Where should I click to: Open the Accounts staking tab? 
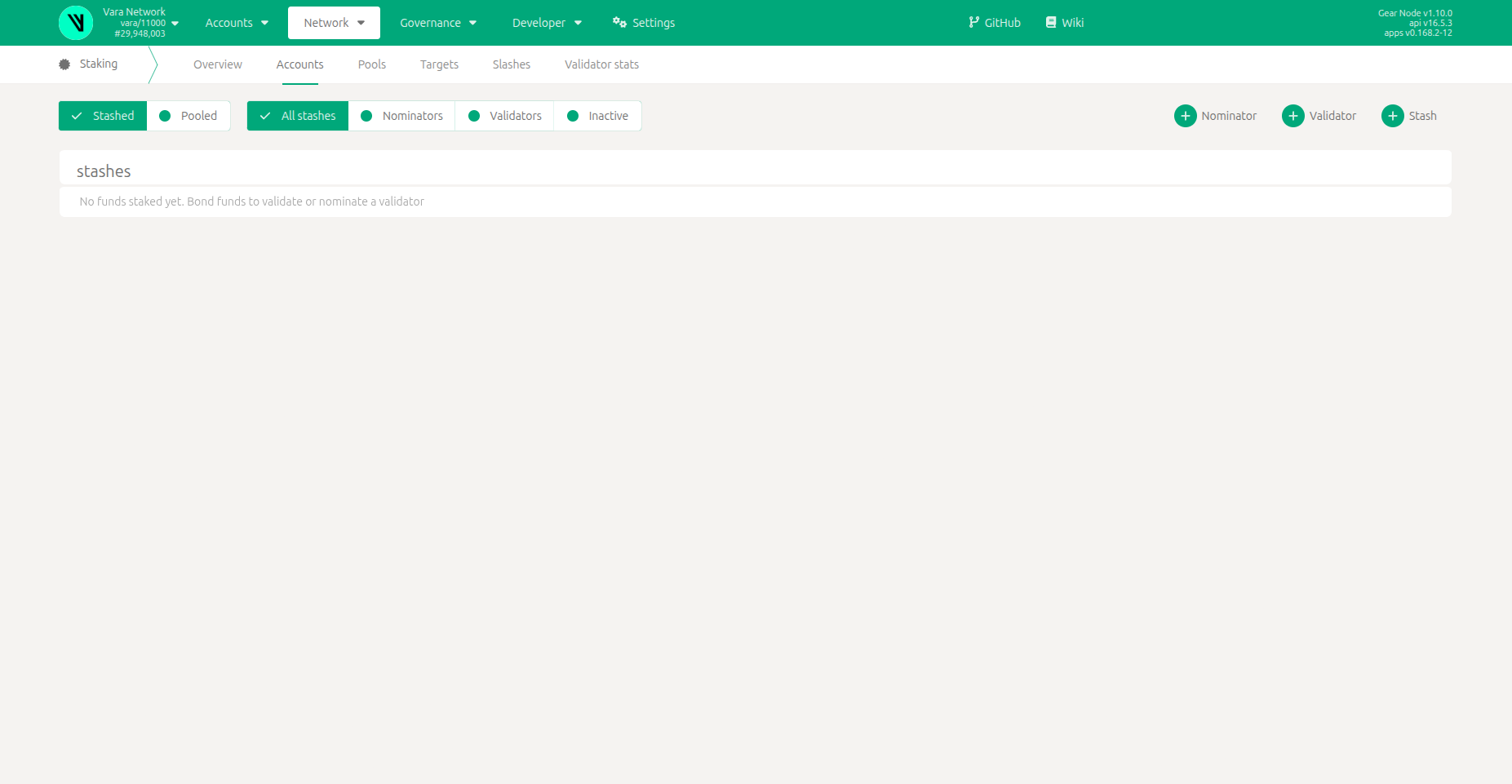(x=300, y=64)
